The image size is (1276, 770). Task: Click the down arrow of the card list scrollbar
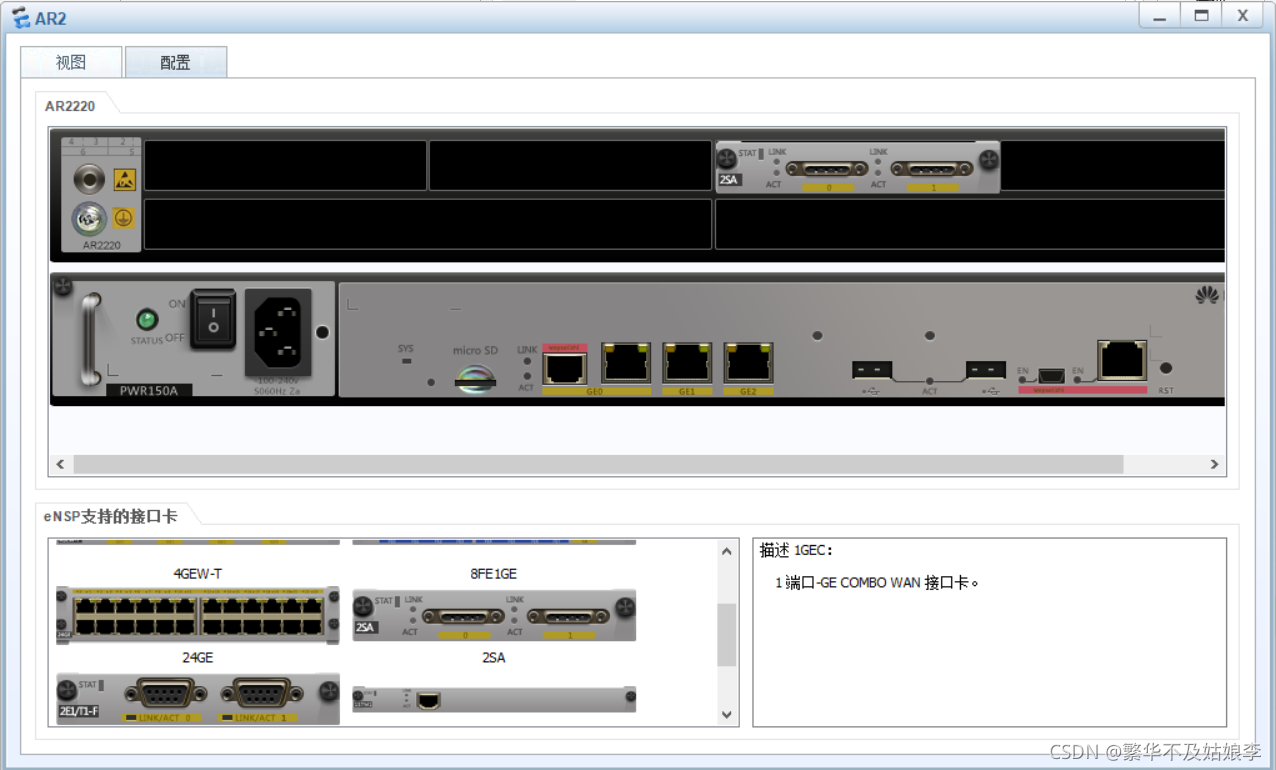coord(727,715)
